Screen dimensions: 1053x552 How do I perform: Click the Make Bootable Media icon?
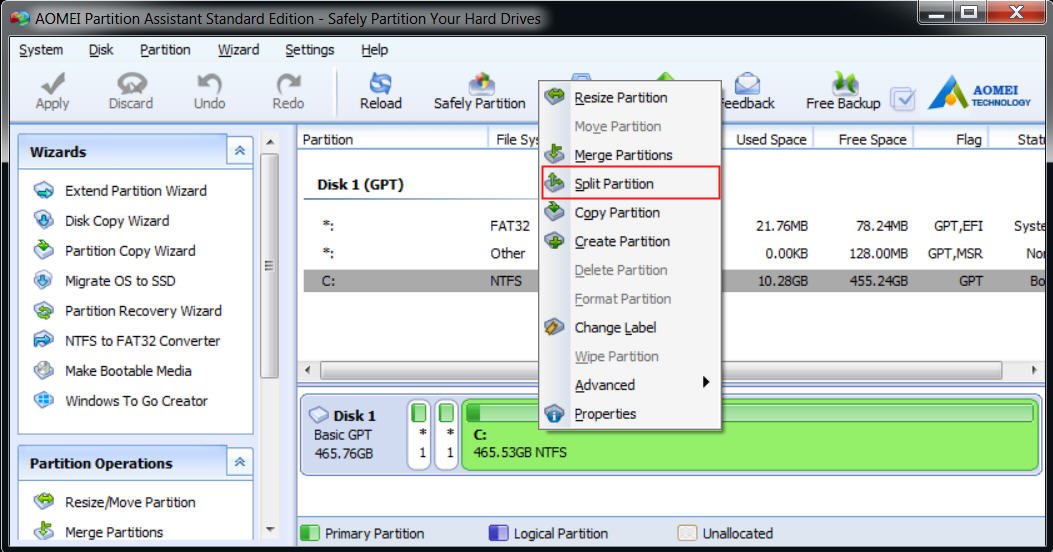44,370
